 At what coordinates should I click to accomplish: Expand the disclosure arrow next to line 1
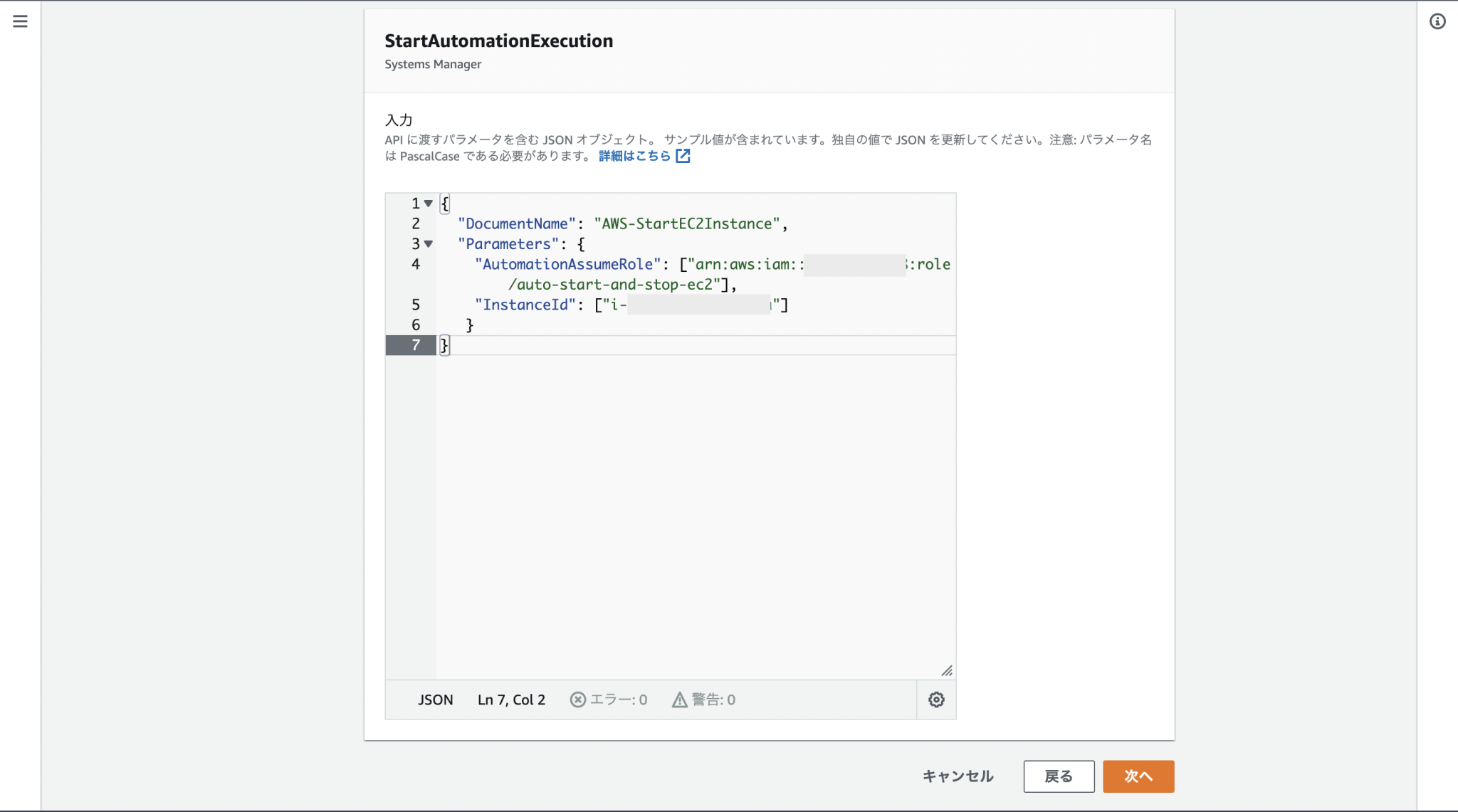coord(428,203)
